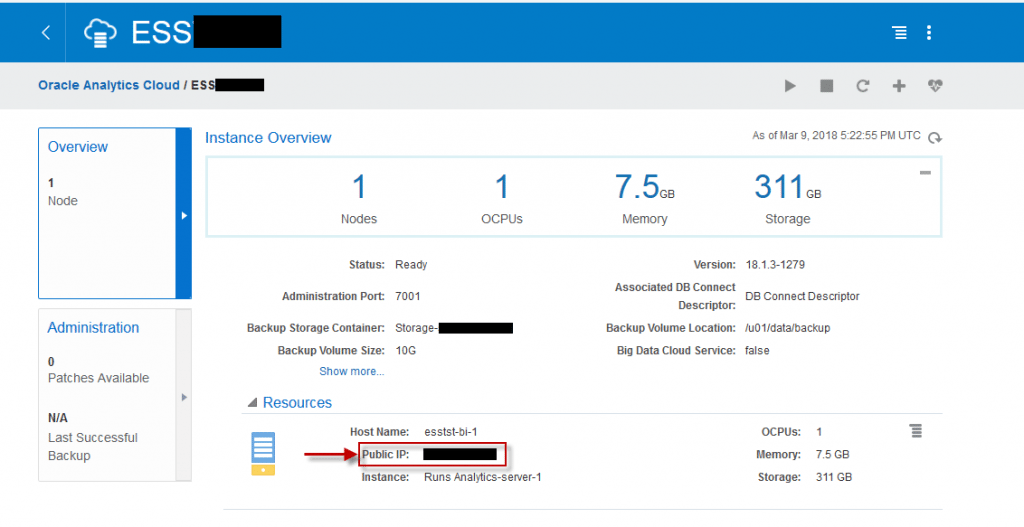The width and height of the screenshot is (1024, 527).
Task: Click the 311 GB Storage summary figure
Action: (x=788, y=187)
